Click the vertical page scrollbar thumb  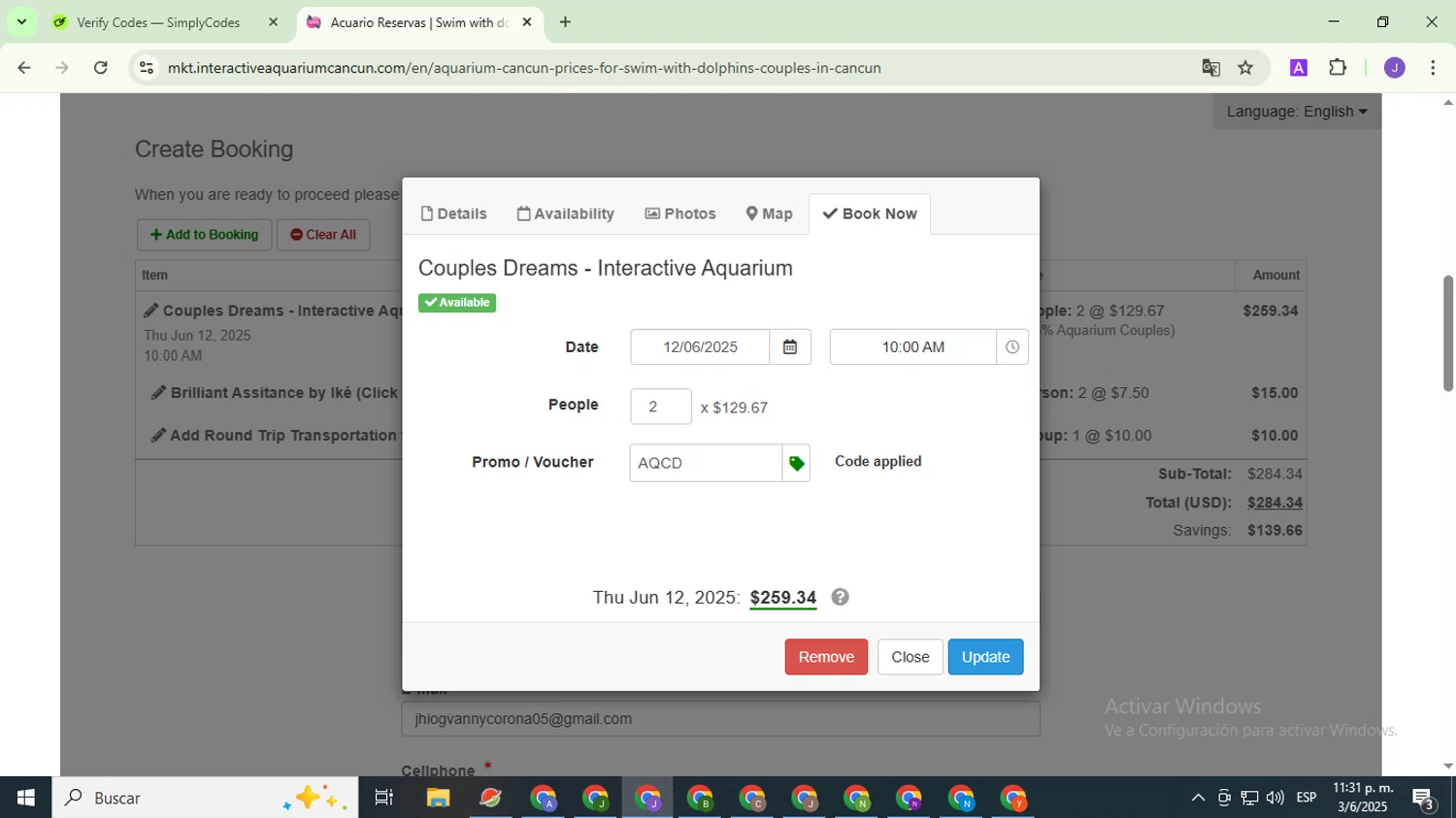click(1447, 334)
